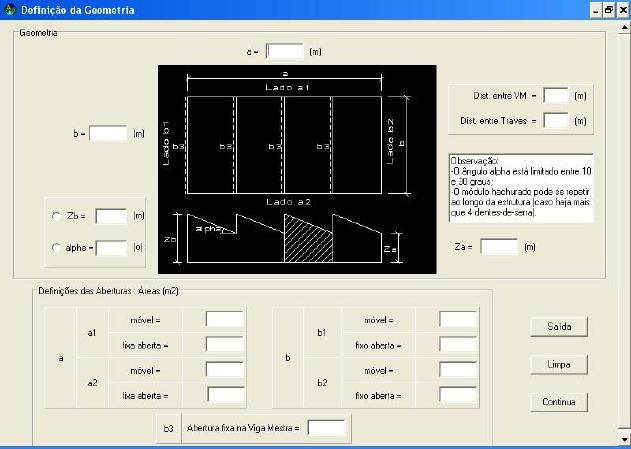The height and width of the screenshot is (449, 631).
Task: Select the alpha radio button
Action: click(x=56, y=248)
